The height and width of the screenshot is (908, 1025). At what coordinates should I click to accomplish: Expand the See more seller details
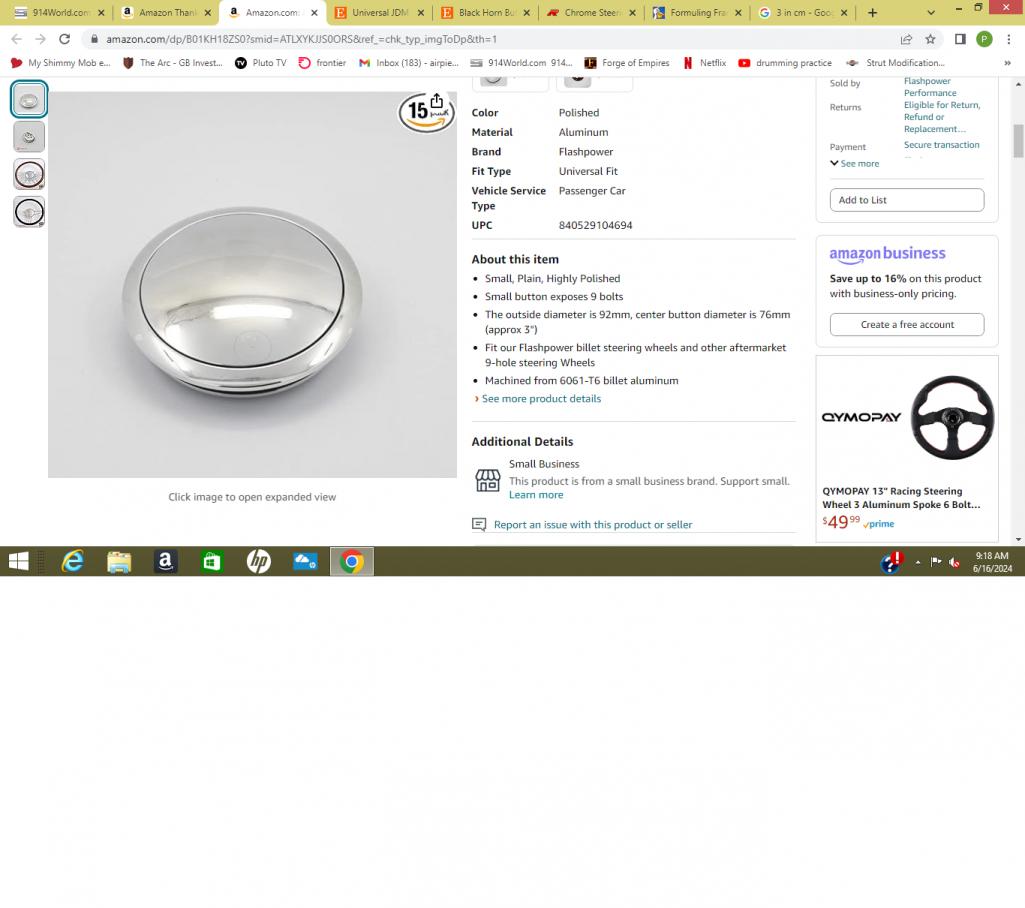(x=855, y=163)
